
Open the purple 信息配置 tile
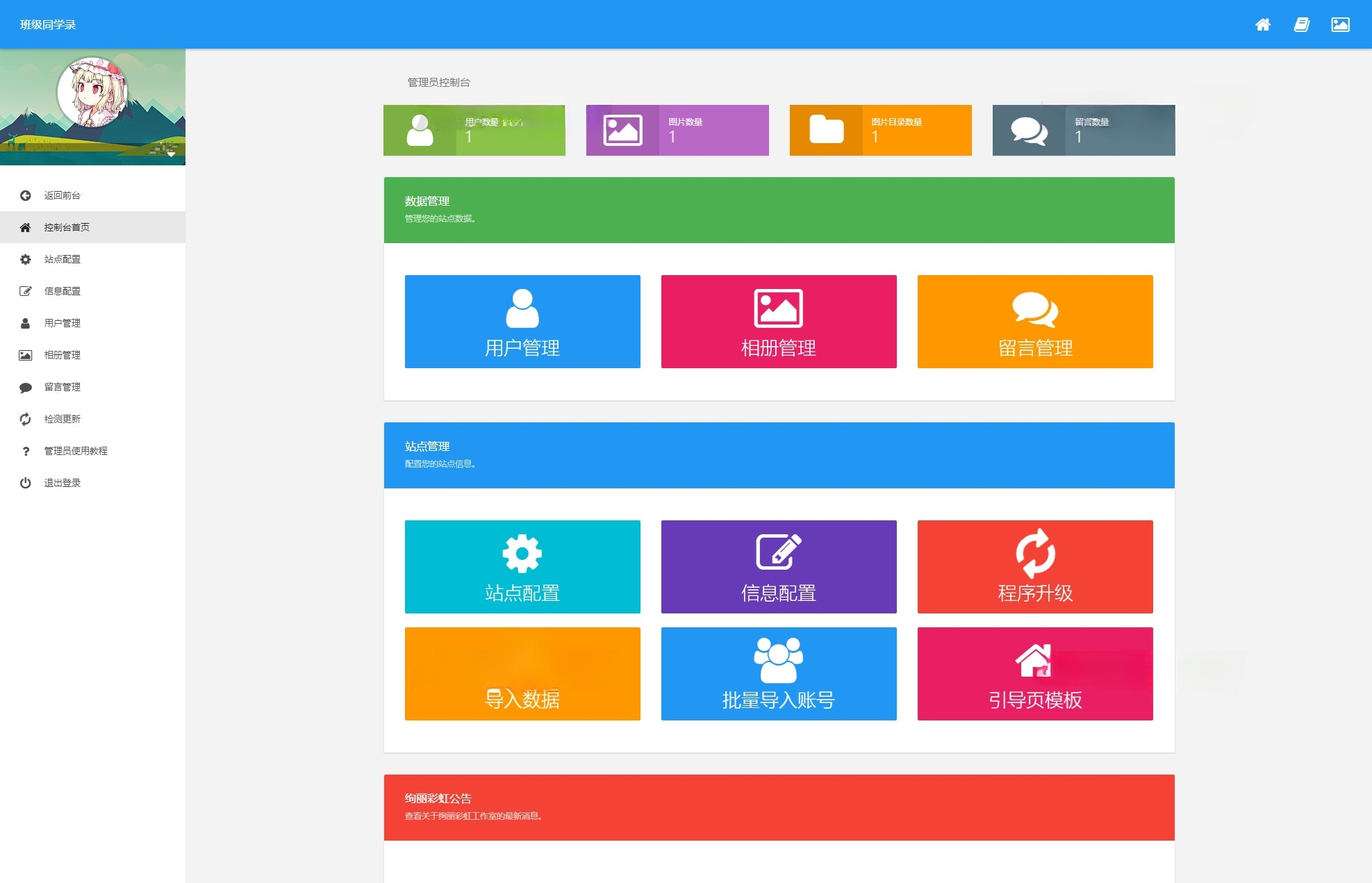779,567
